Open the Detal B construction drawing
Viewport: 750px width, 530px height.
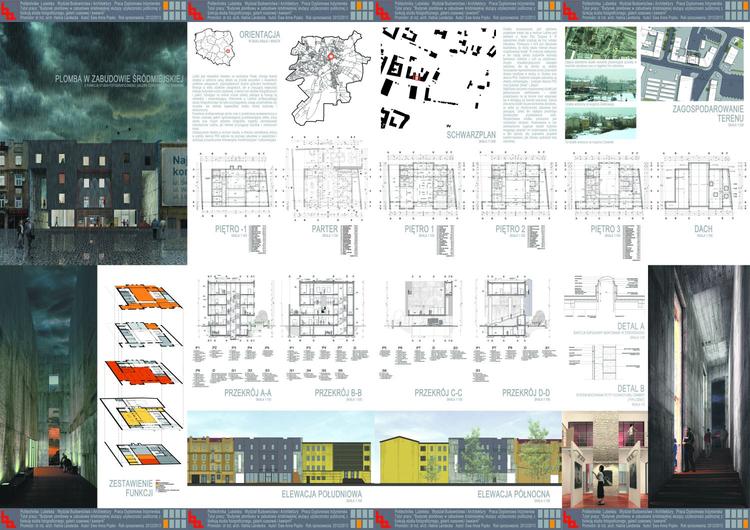pos(605,363)
